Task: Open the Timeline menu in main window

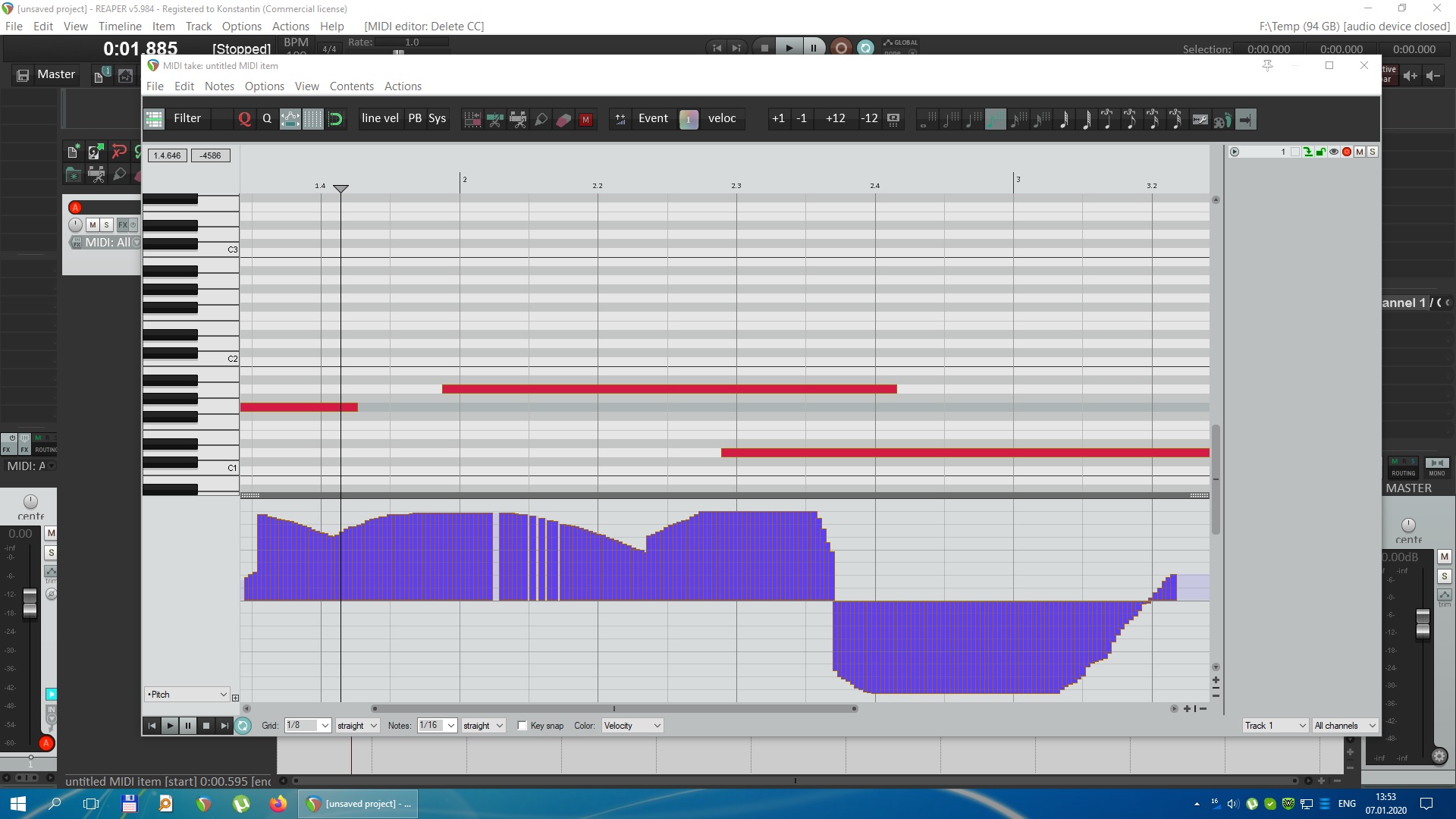Action: pyautogui.click(x=120, y=26)
